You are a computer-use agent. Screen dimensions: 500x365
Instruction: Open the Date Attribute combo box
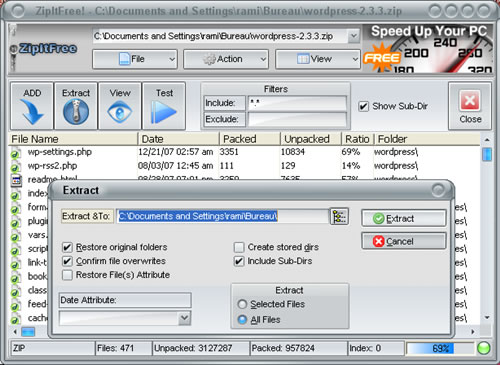[x=125, y=318]
